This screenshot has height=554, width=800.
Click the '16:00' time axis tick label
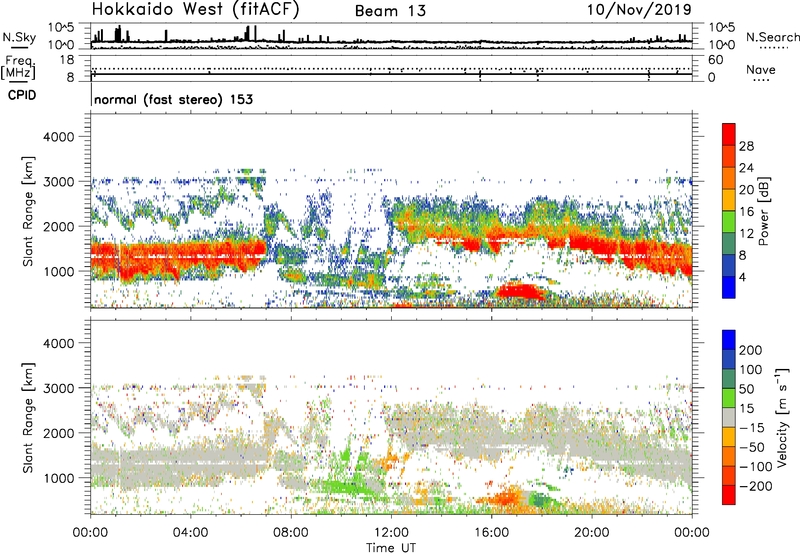[492, 533]
